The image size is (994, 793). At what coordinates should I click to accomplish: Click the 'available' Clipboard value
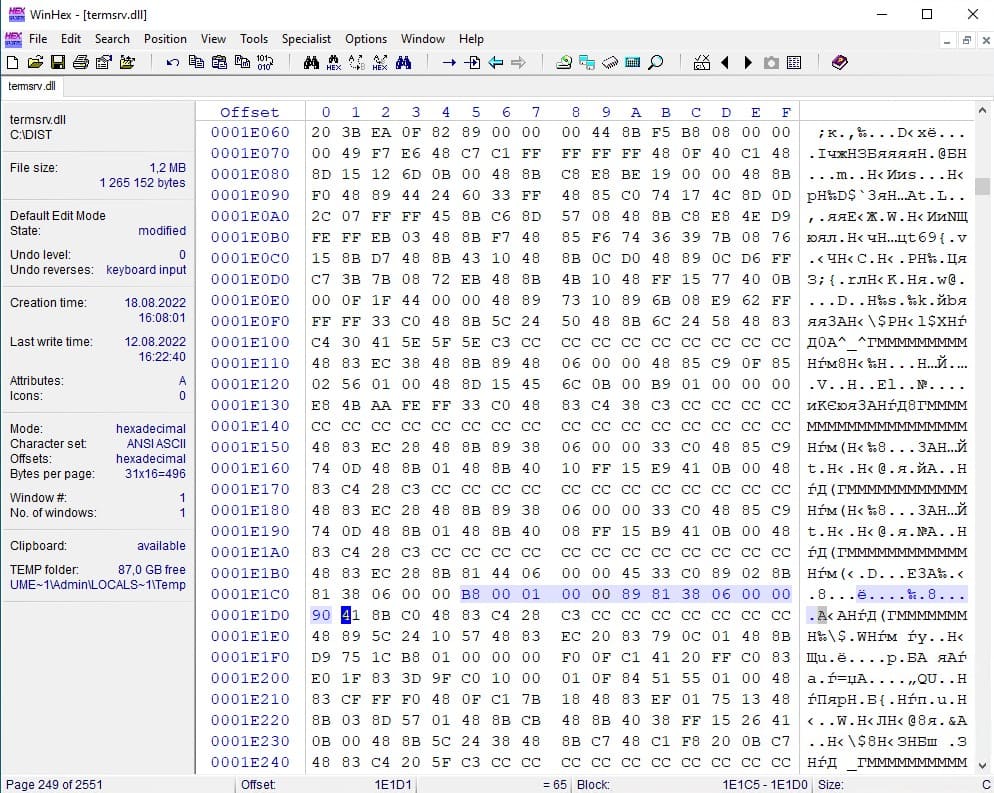162,546
